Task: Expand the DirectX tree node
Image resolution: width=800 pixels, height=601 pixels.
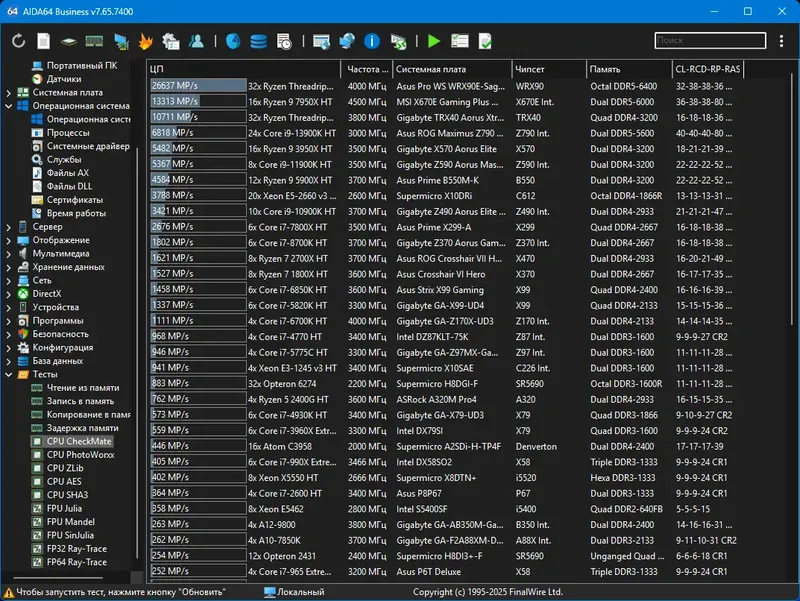Action: point(8,294)
